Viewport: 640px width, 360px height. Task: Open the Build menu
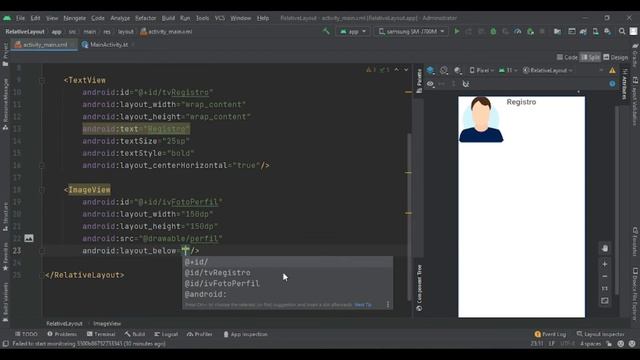click(x=168, y=18)
